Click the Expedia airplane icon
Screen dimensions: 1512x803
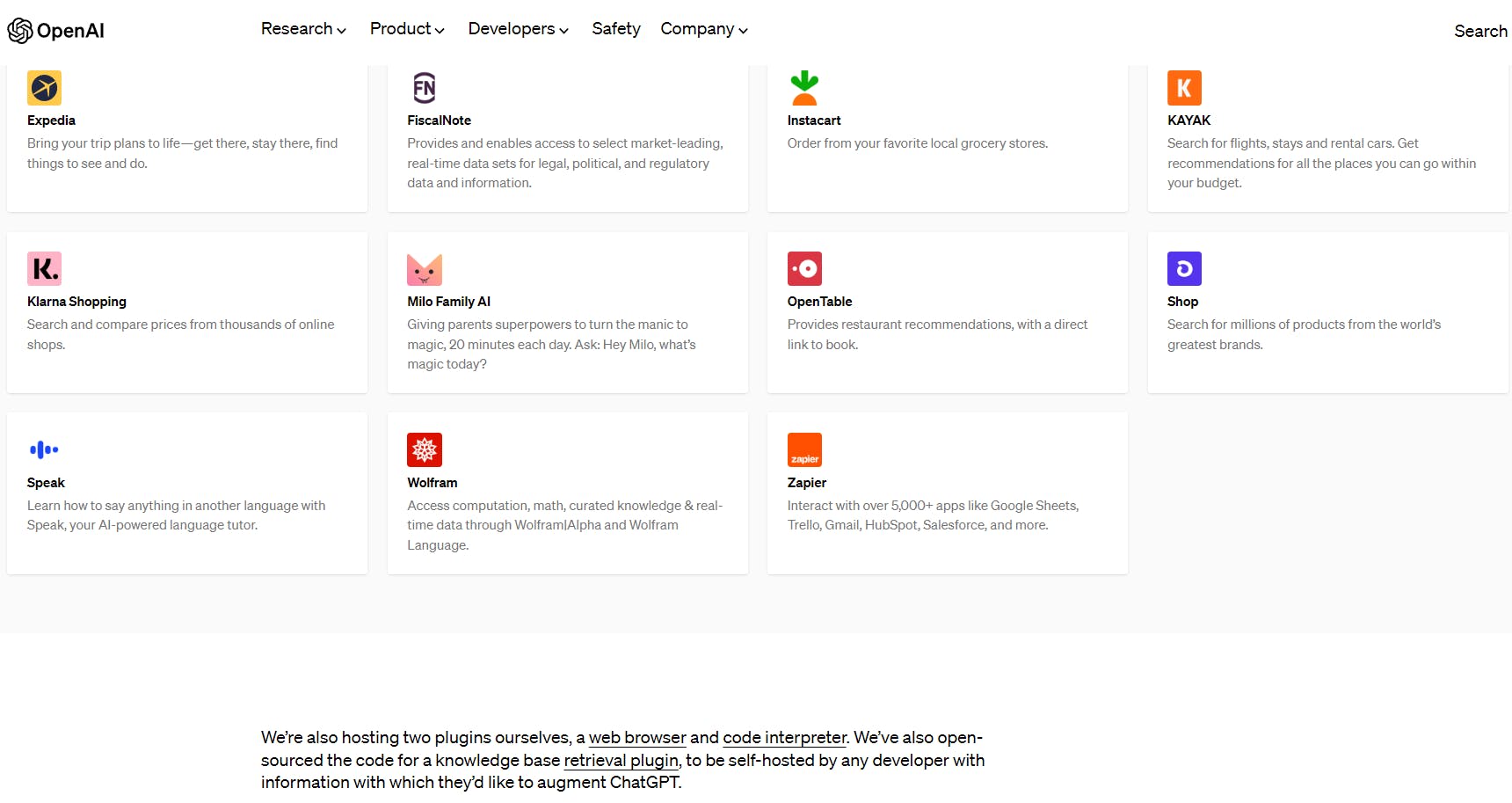point(44,88)
